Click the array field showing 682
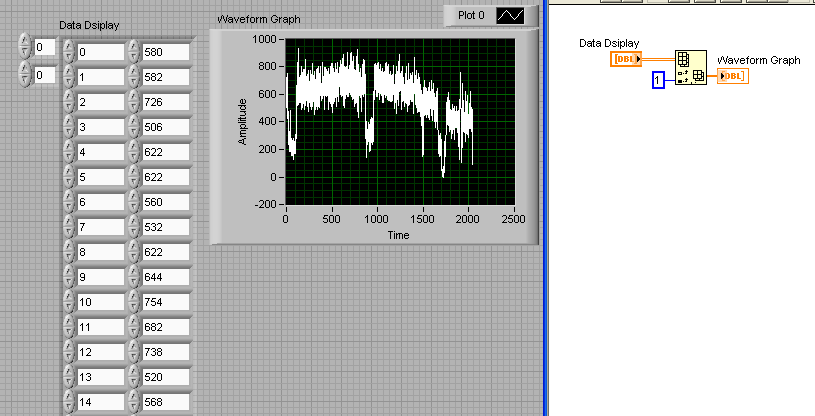815x416 pixels. 166,327
